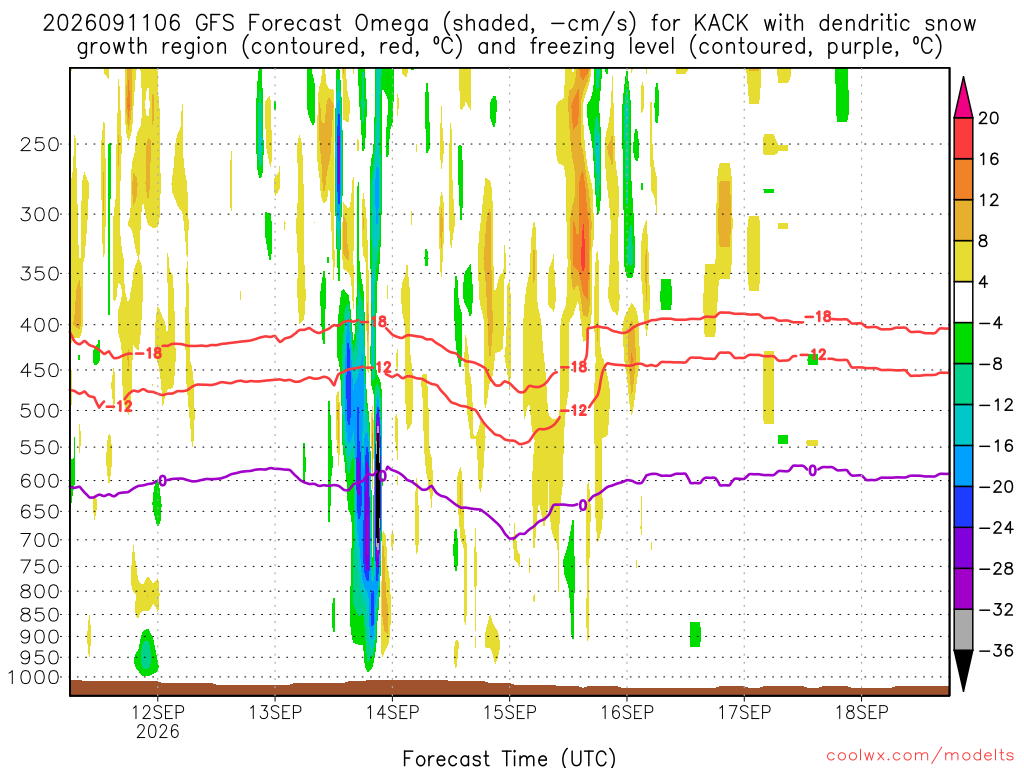1024x768 pixels.
Task: Click the purple legend swatch for -24 to -28
Action: pyautogui.click(x=963, y=548)
